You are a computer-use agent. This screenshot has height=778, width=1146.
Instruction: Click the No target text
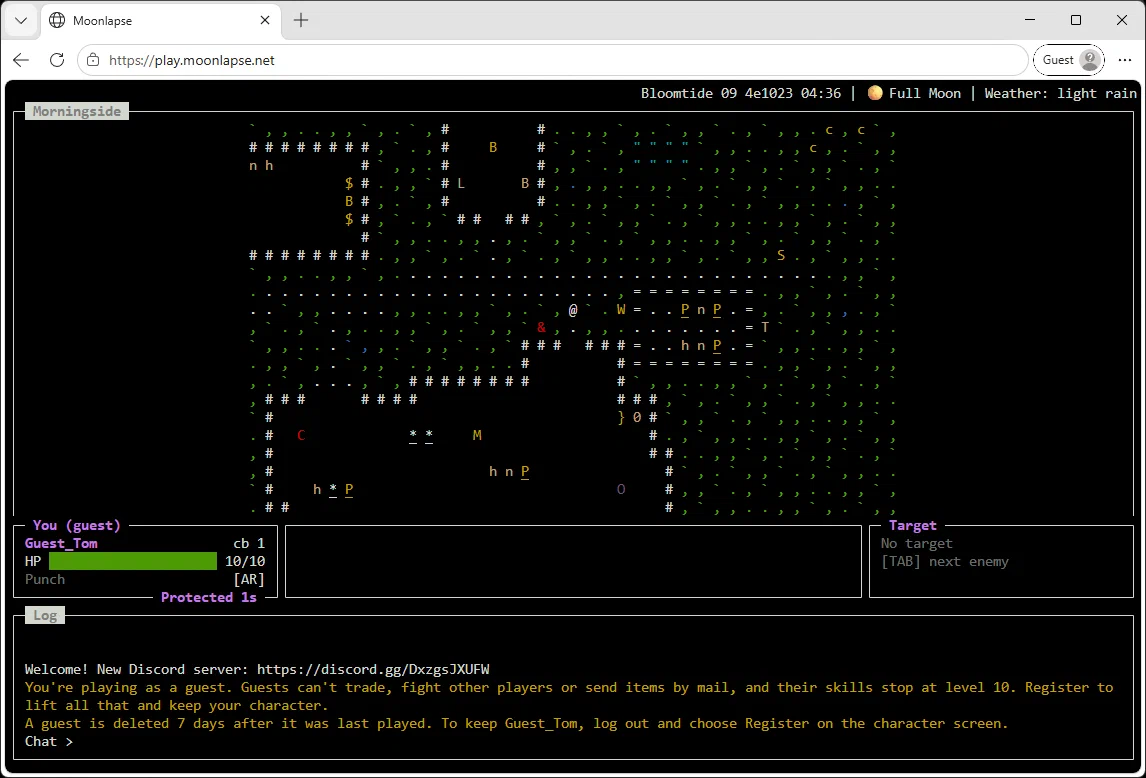click(917, 543)
